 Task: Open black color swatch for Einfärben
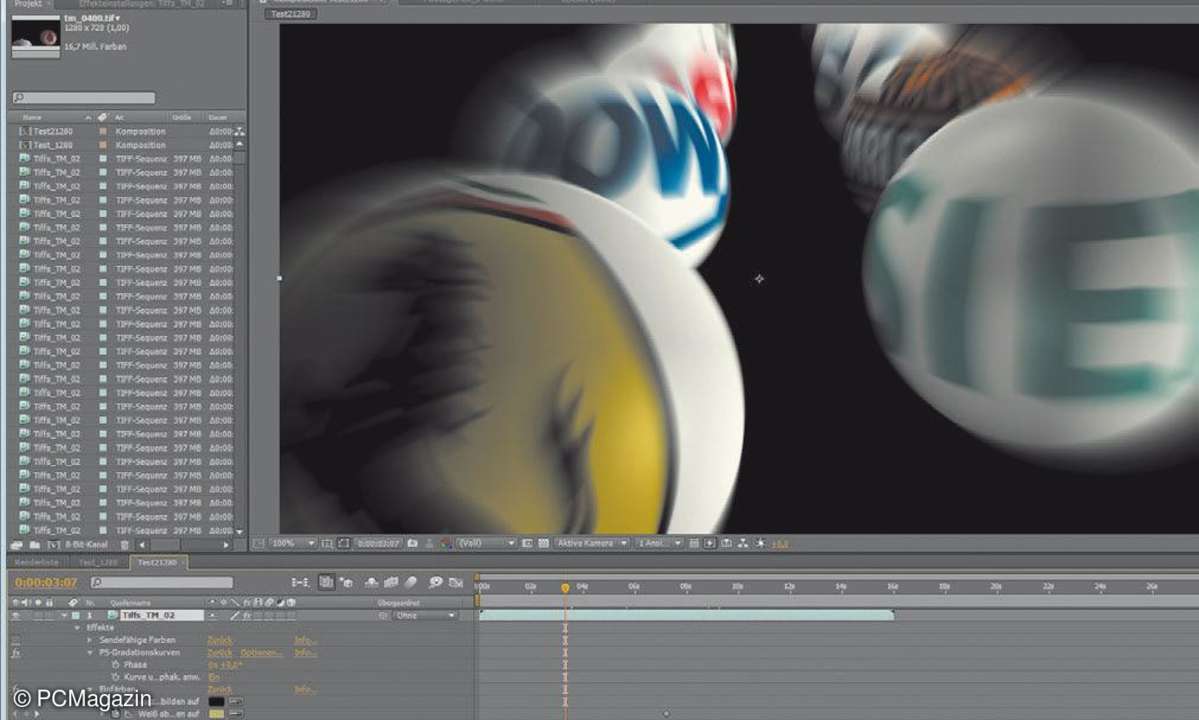tap(217, 701)
